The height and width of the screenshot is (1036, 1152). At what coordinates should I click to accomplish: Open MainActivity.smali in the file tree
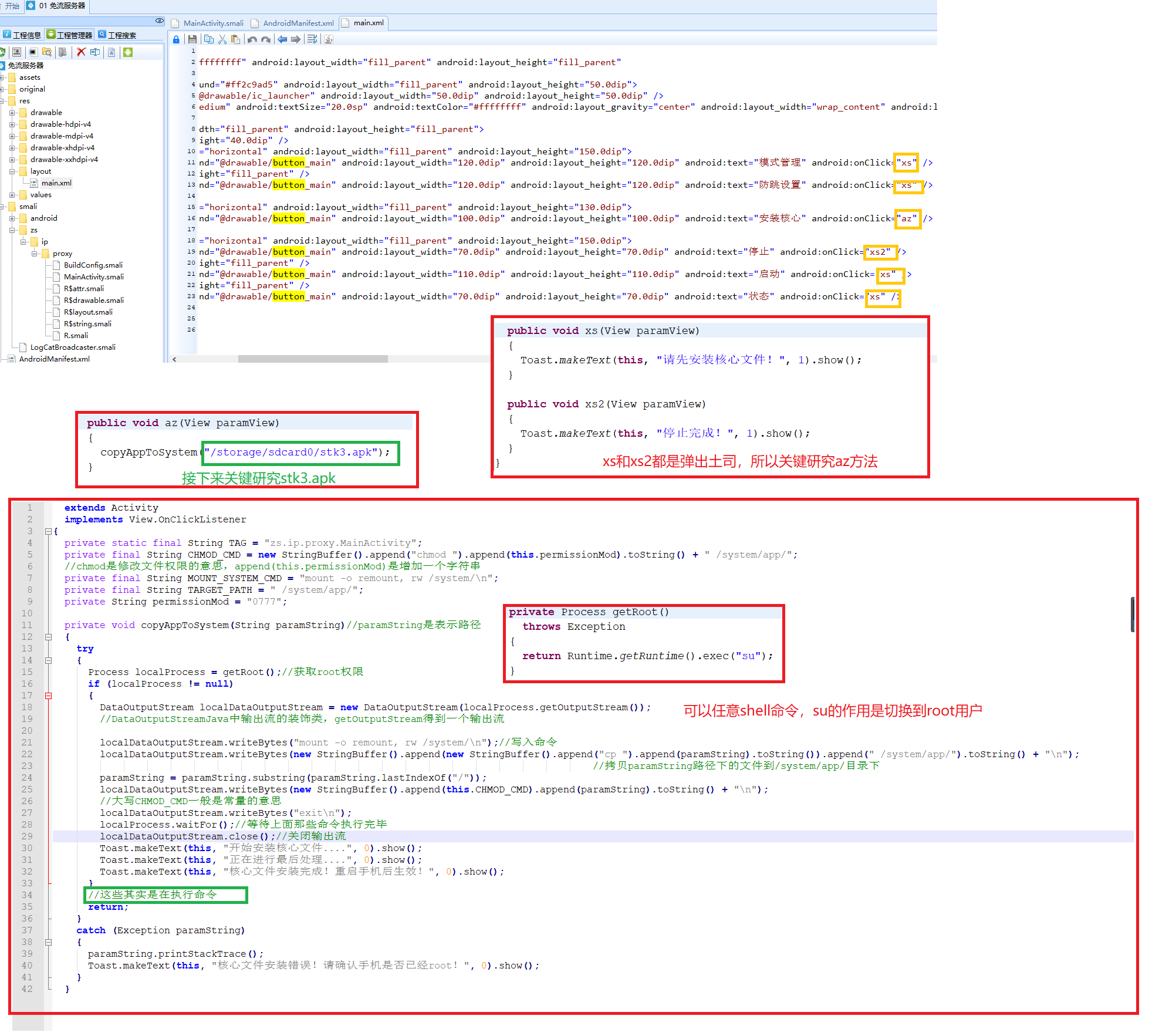[93, 277]
